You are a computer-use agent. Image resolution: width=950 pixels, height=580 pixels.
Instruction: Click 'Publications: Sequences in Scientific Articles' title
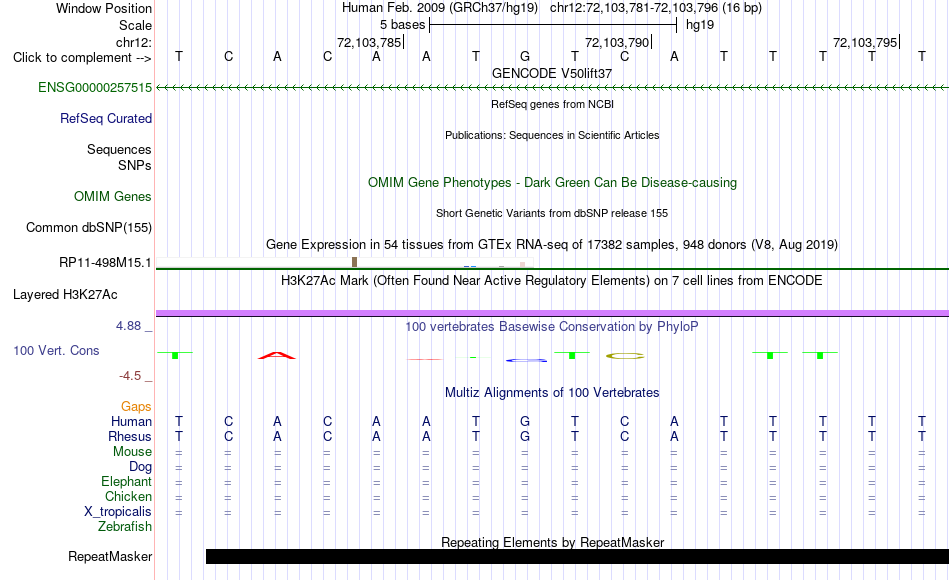point(552,135)
